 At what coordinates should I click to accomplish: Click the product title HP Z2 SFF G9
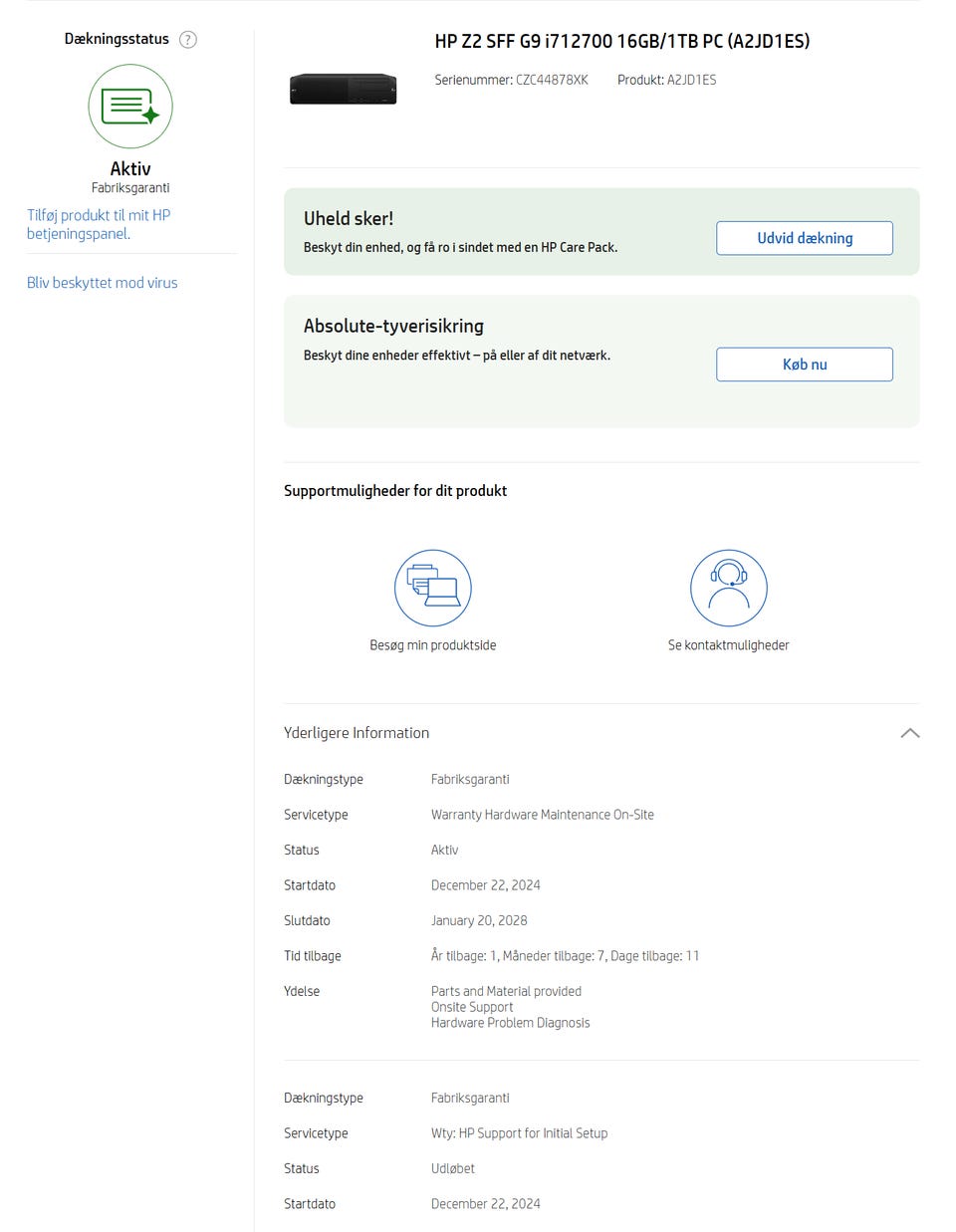[622, 41]
